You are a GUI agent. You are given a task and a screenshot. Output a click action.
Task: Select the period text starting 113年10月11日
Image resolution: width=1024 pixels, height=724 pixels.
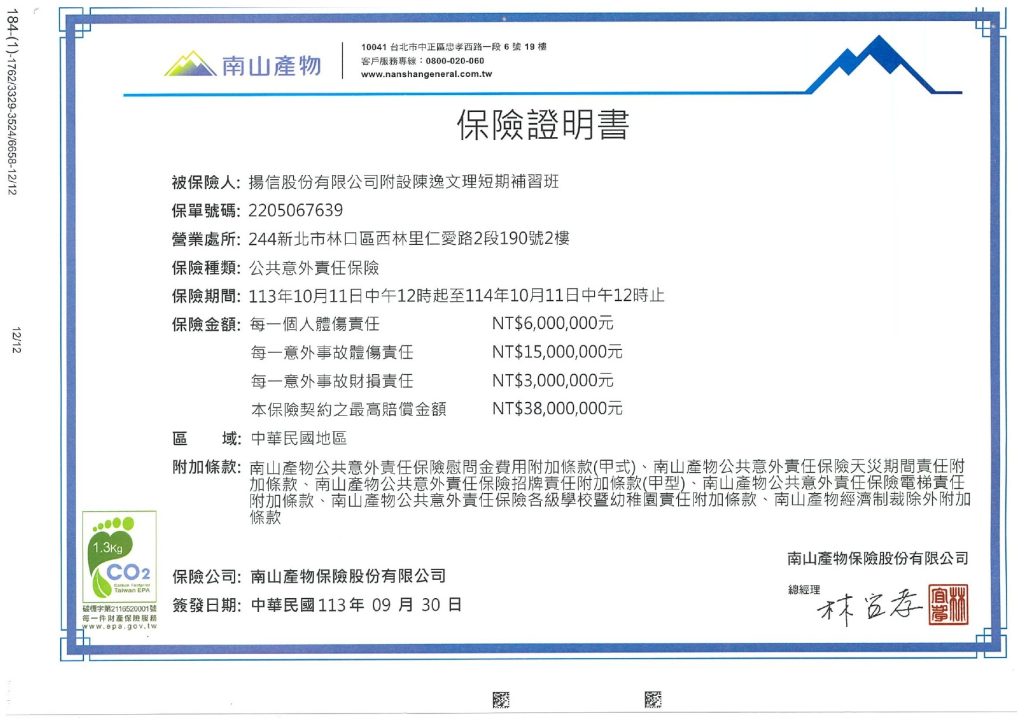pyautogui.click(x=456, y=296)
